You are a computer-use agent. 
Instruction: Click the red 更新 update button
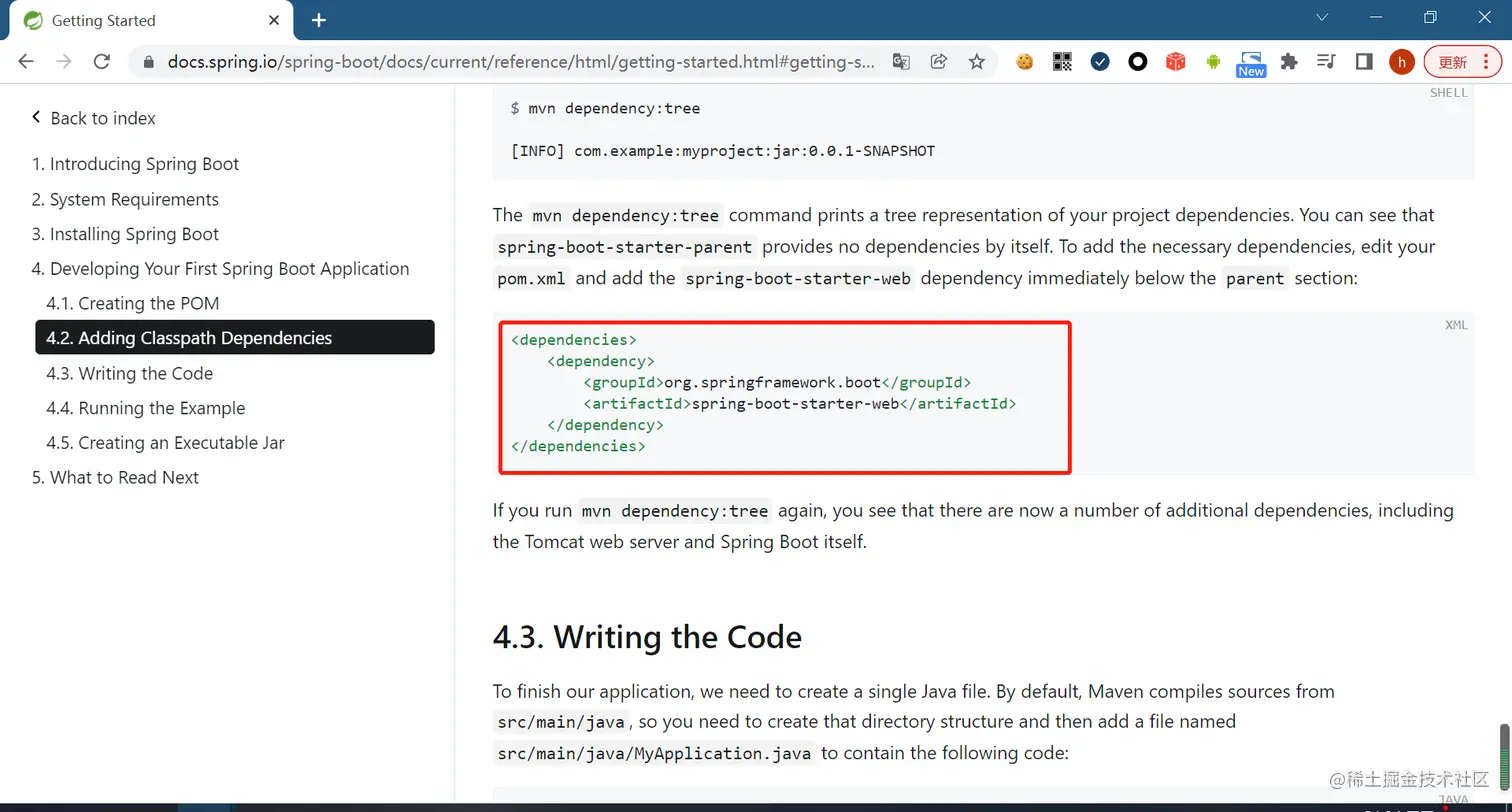point(1453,62)
